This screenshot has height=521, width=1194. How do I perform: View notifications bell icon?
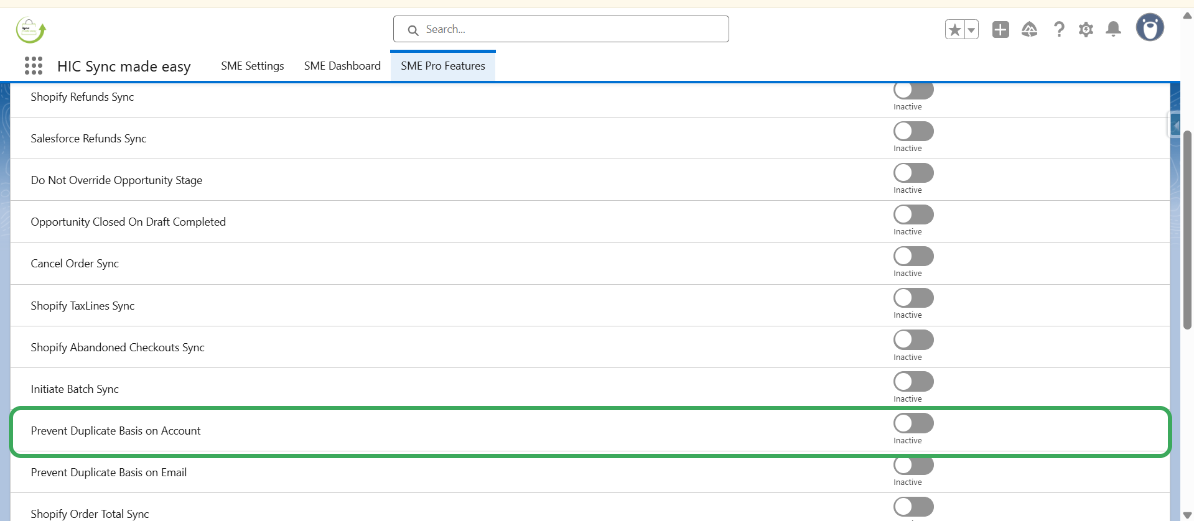click(x=1113, y=30)
